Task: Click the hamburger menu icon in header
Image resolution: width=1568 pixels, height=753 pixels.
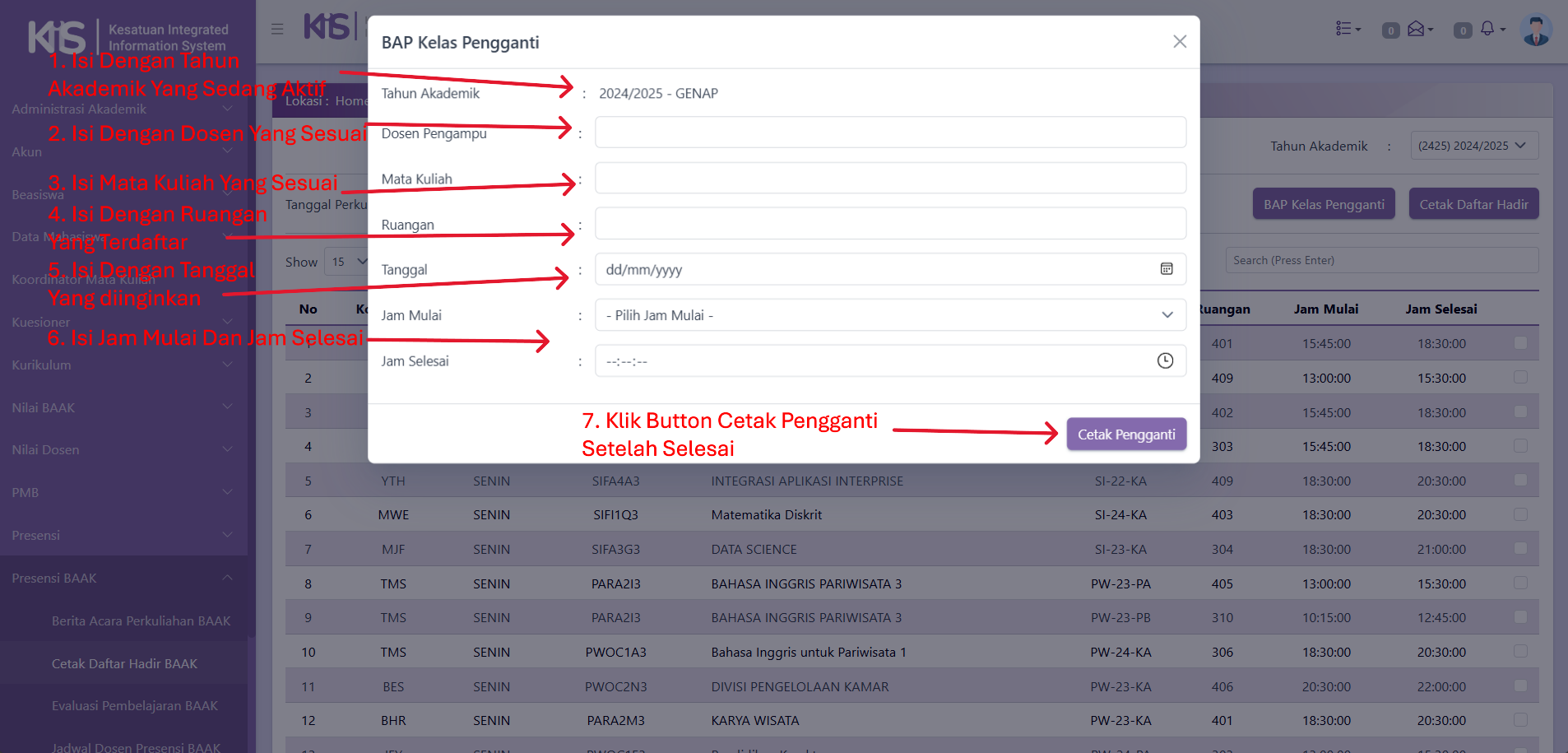Action: pyautogui.click(x=277, y=29)
